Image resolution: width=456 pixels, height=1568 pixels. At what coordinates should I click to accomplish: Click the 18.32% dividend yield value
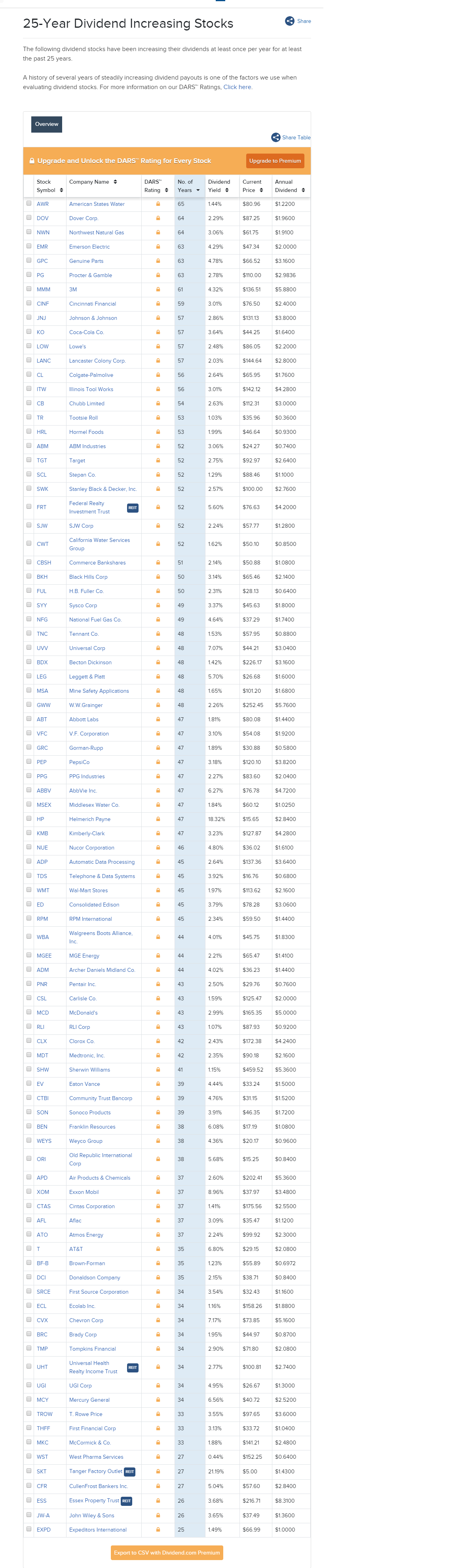216,819
